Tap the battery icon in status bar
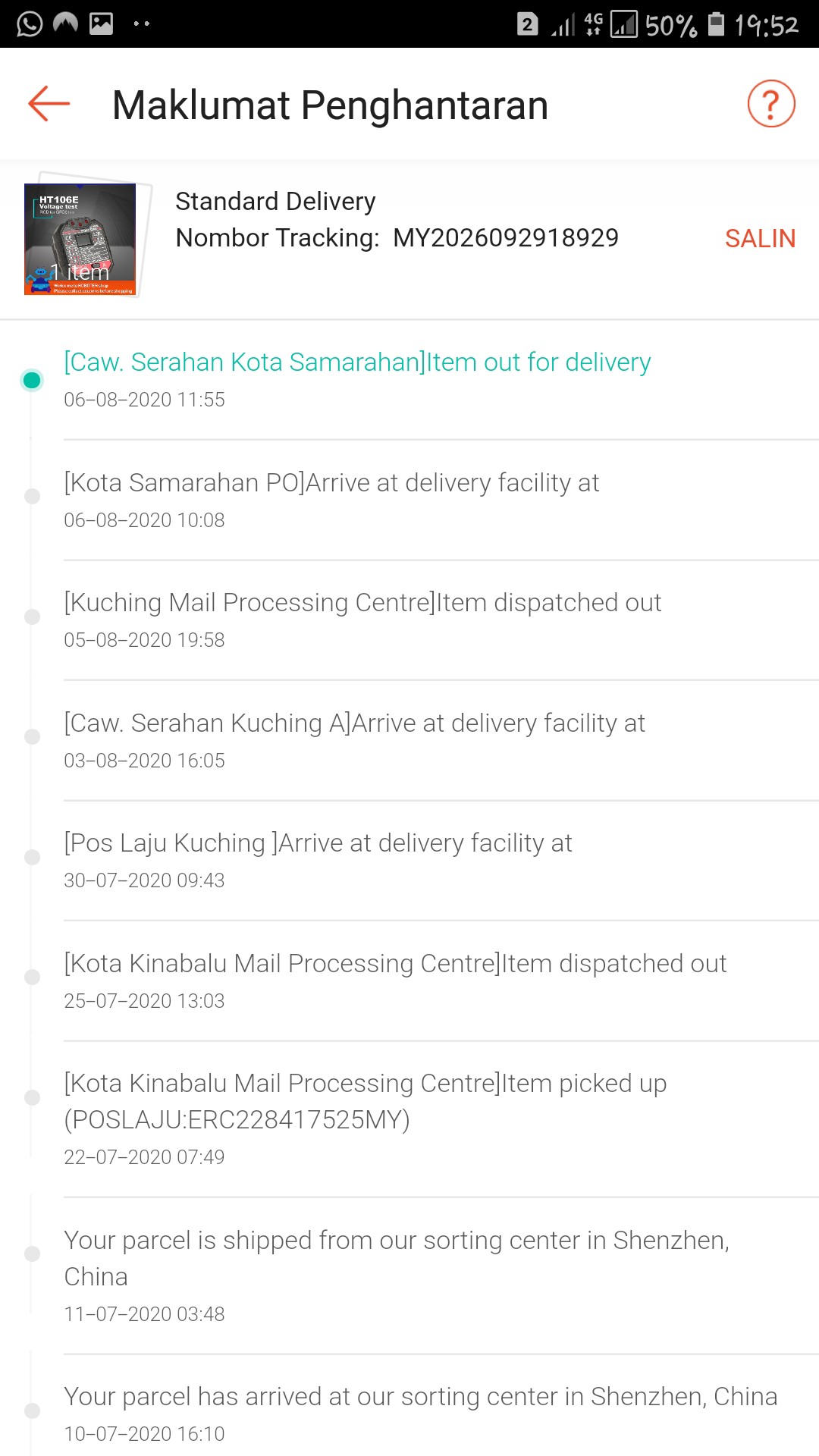The height and width of the screenshot is (1456, 819). click(x=716, y=24)
